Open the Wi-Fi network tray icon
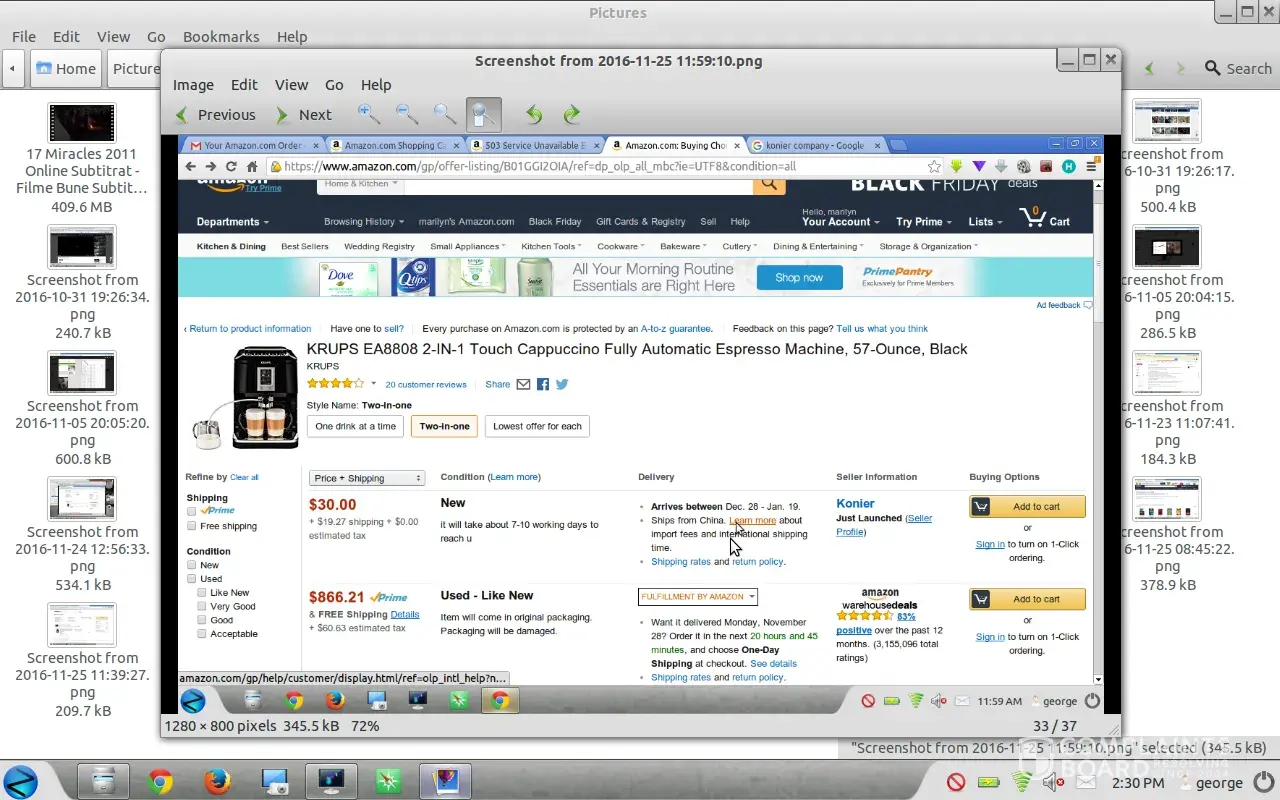This screenshot has width=1280, height=800. click(1021, 783)
